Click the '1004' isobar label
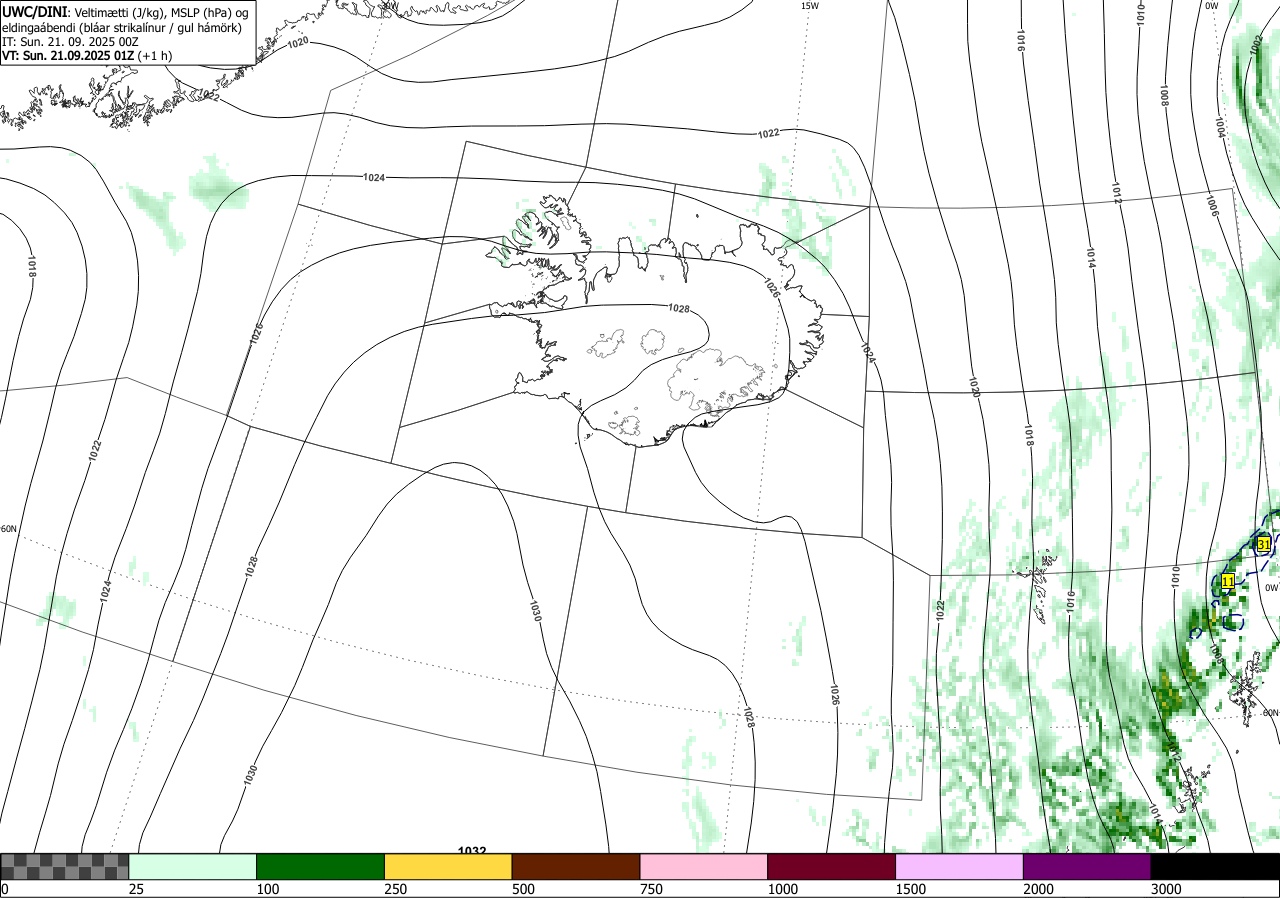This screenshot has width=1280, height=898. (x=1220, y=128)
